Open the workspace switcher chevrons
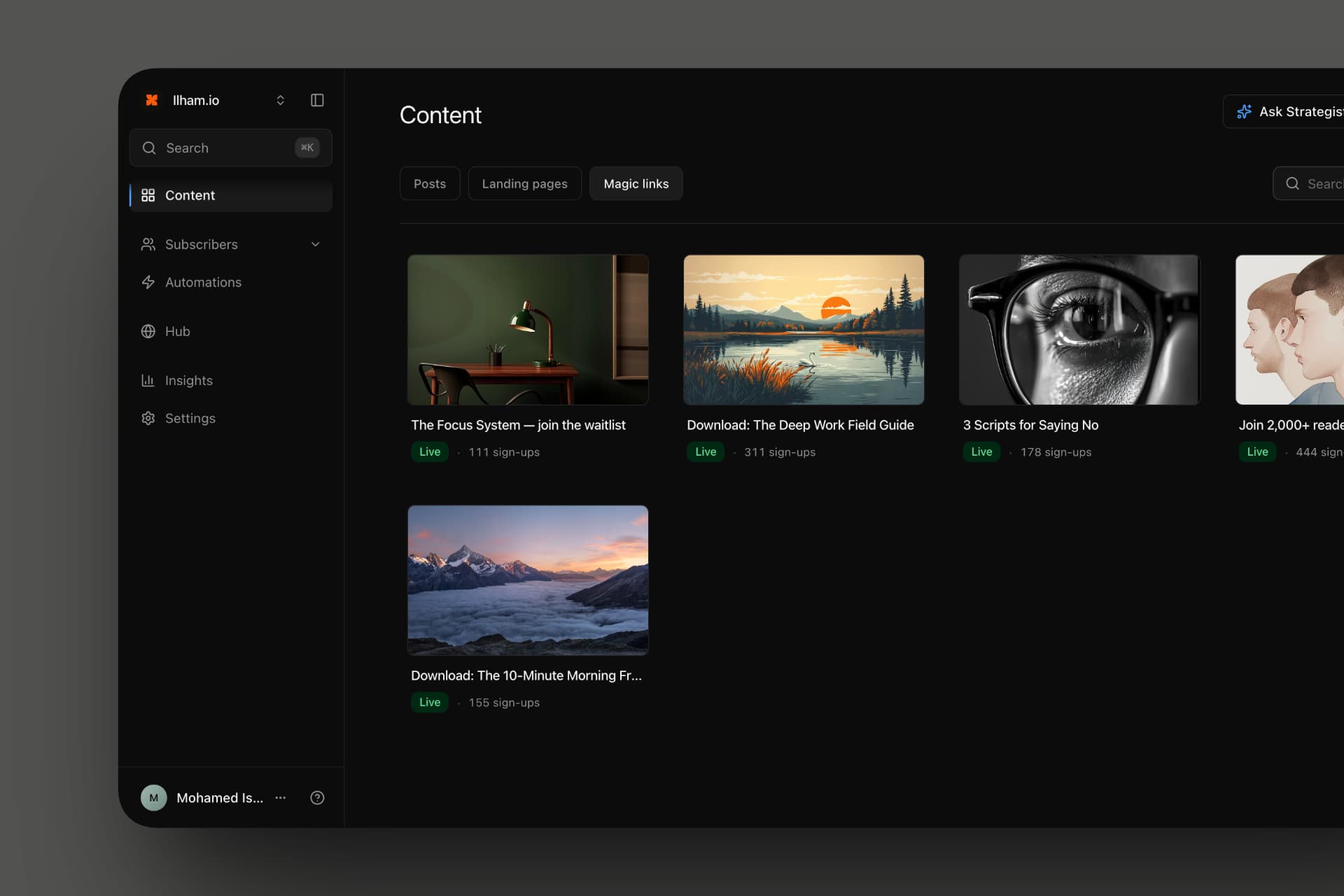Viewport: 1344px width, 896px height. point(280,100)
